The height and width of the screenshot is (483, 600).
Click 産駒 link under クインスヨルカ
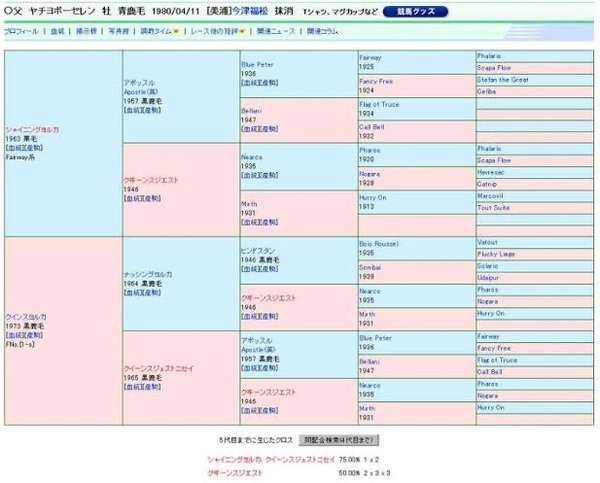34,335
